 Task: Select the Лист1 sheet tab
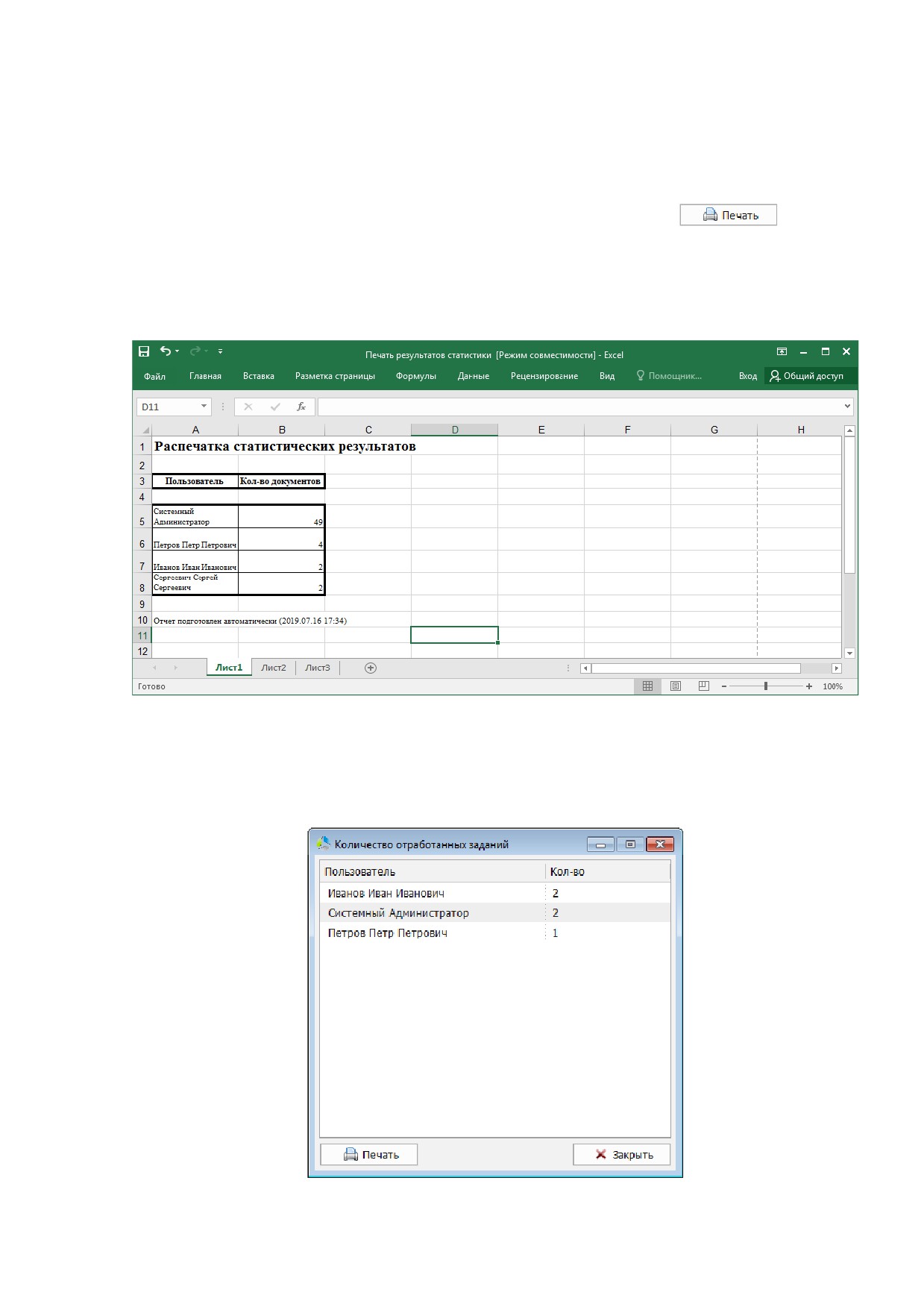pos(229,668)
